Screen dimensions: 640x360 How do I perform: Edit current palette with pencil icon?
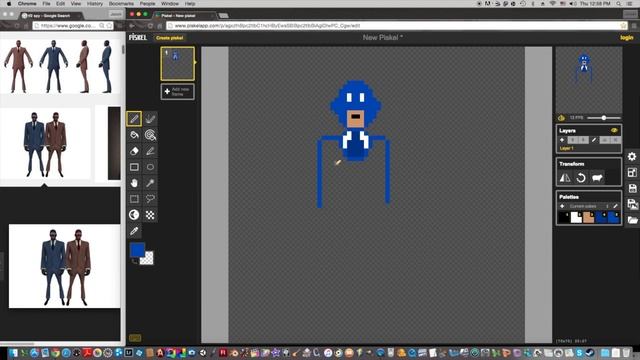click(616, 206)
